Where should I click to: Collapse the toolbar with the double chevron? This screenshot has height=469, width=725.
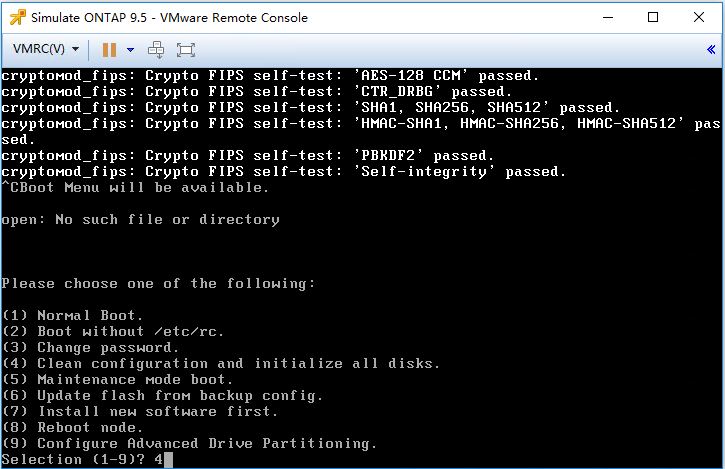711,49
